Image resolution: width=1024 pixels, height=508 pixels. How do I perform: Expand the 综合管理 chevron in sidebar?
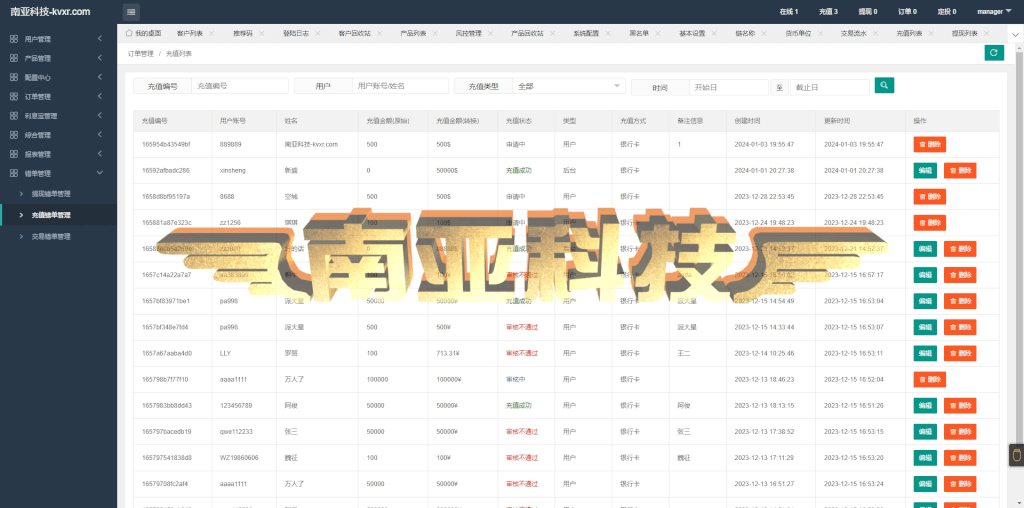click(x=100, y=135)
